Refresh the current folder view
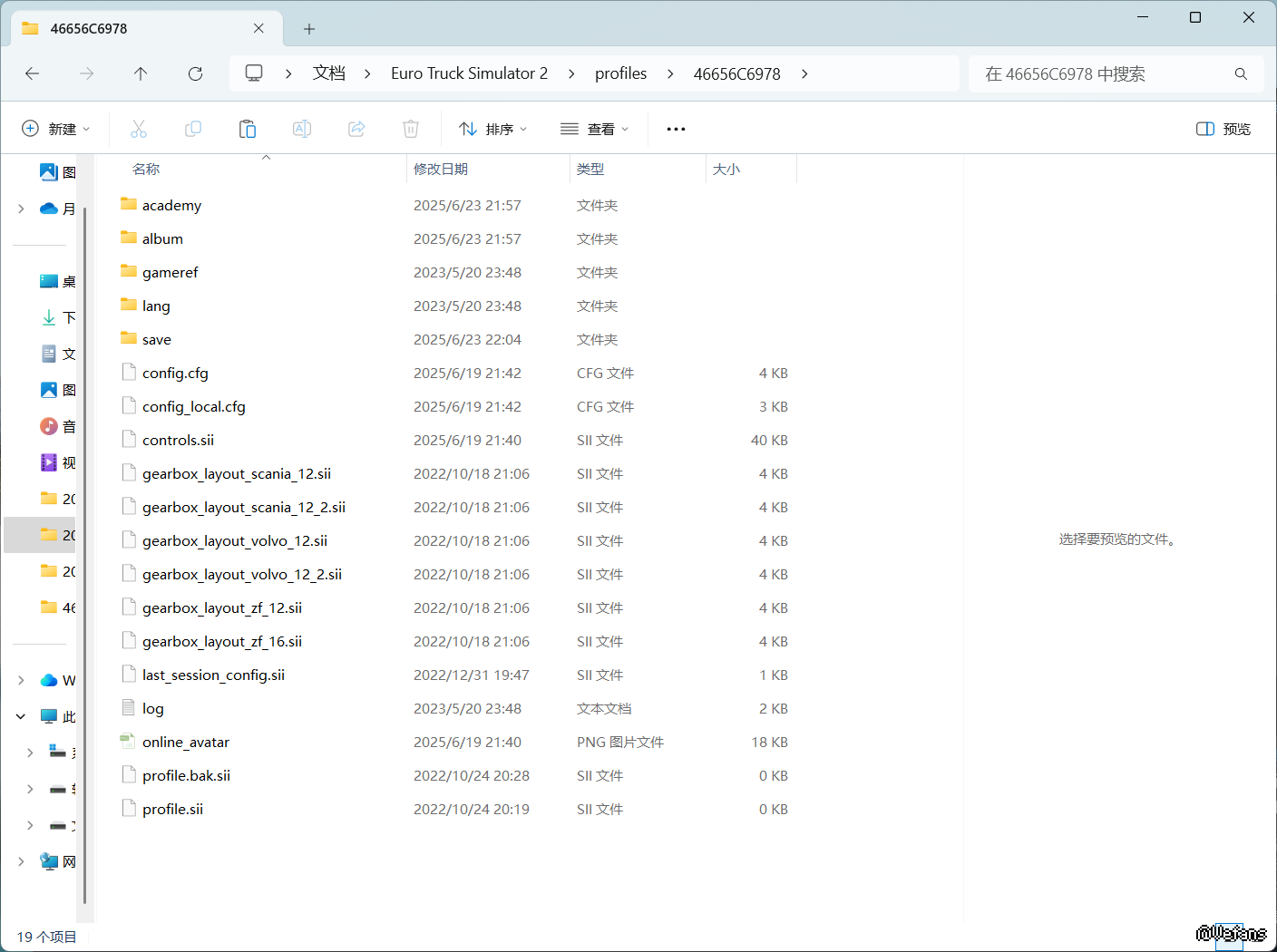This screenshot has width=1277, height=952. (x=195, y=73)
